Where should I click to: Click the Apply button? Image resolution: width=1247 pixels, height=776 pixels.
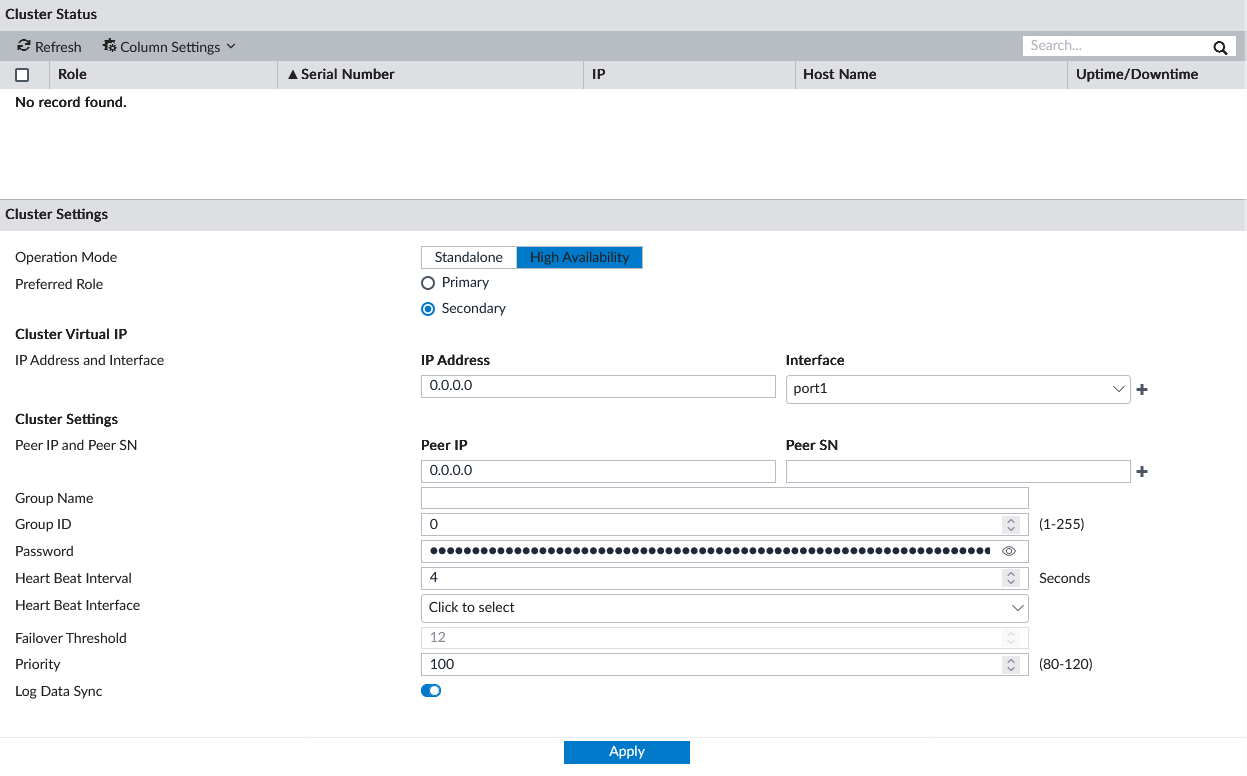[626, 752]
